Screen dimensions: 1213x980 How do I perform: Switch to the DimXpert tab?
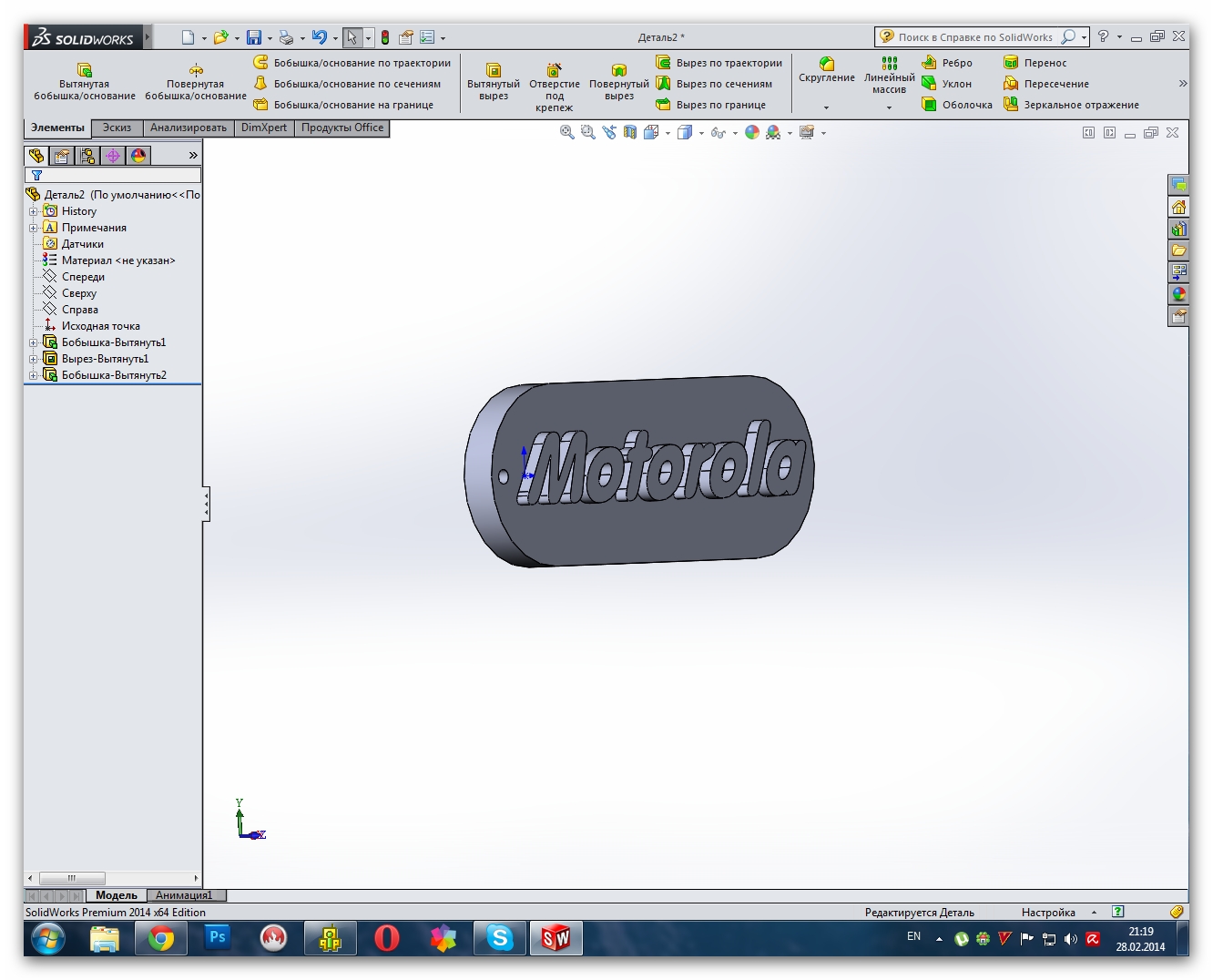point(264,128)
